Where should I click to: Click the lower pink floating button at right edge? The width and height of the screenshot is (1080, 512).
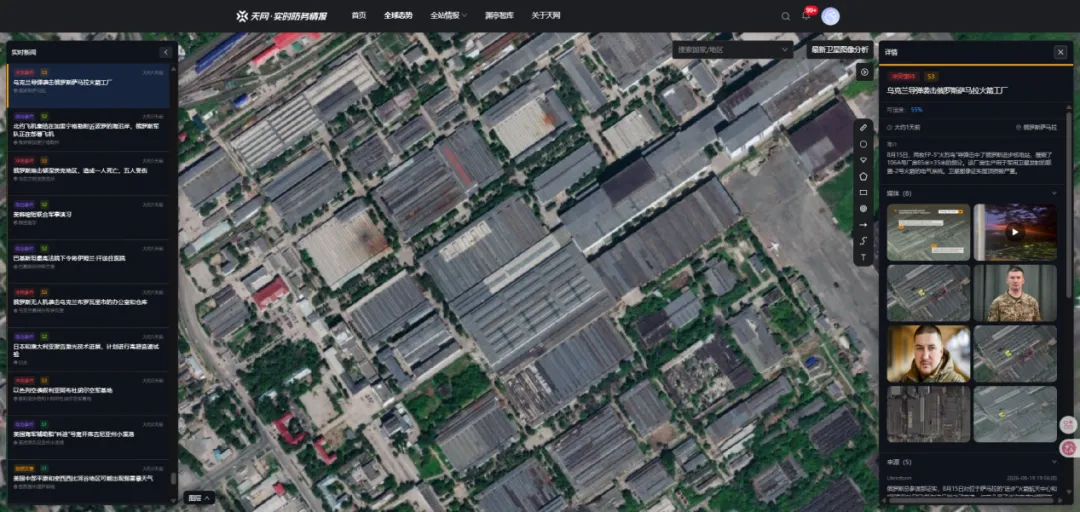pos(1068,448)
